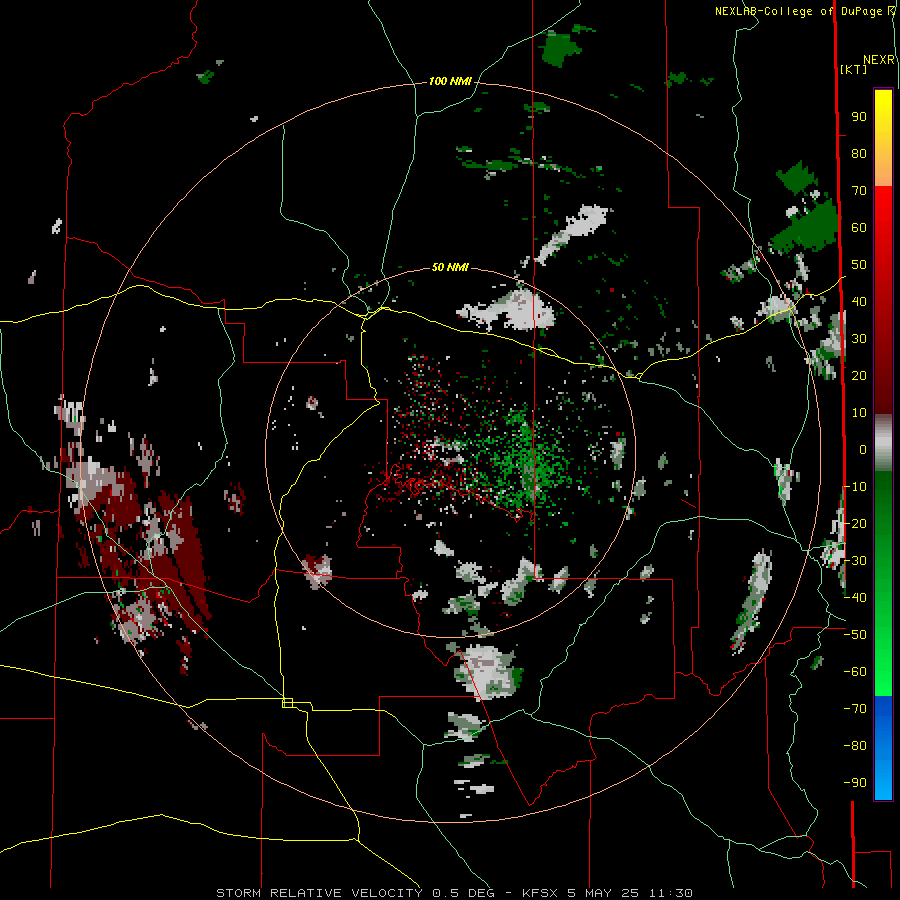Select the positive 70 value on velocity scale
This screenshot has width=900, height=900.
point(859,191)
